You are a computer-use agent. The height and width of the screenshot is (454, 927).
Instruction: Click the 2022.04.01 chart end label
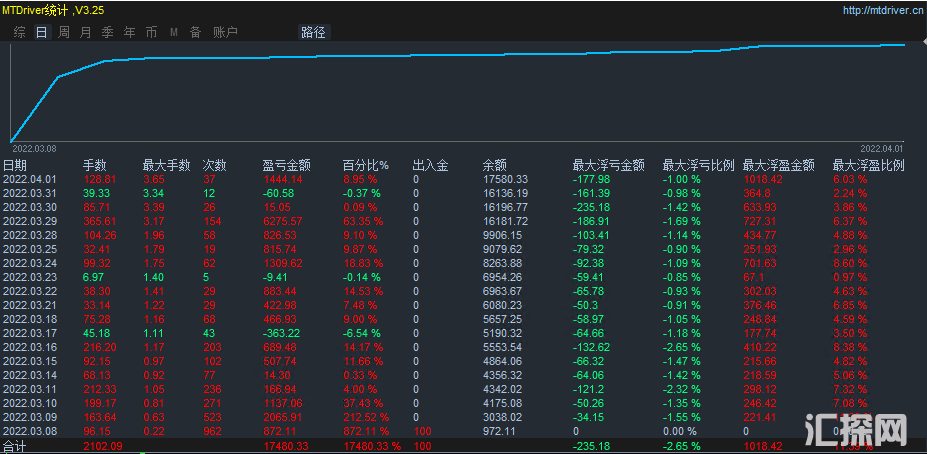pyautogui.click(x=881, y=148)
